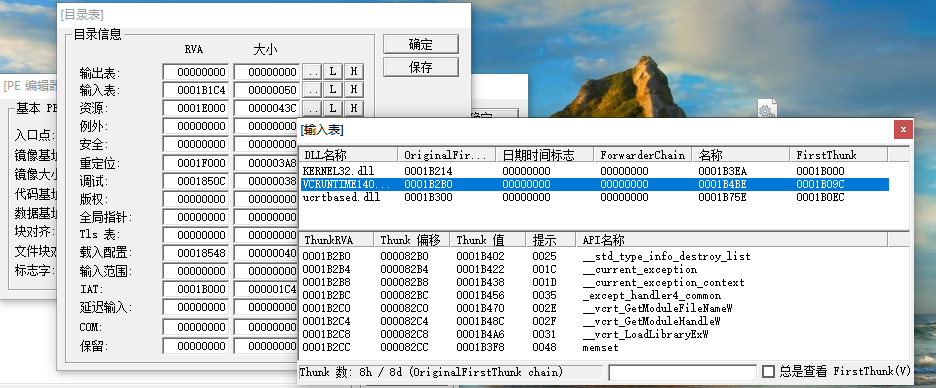The image size is (936, 388).
Task: Click the 资源 size field 0000043C
Action: [x=266, y=108]
